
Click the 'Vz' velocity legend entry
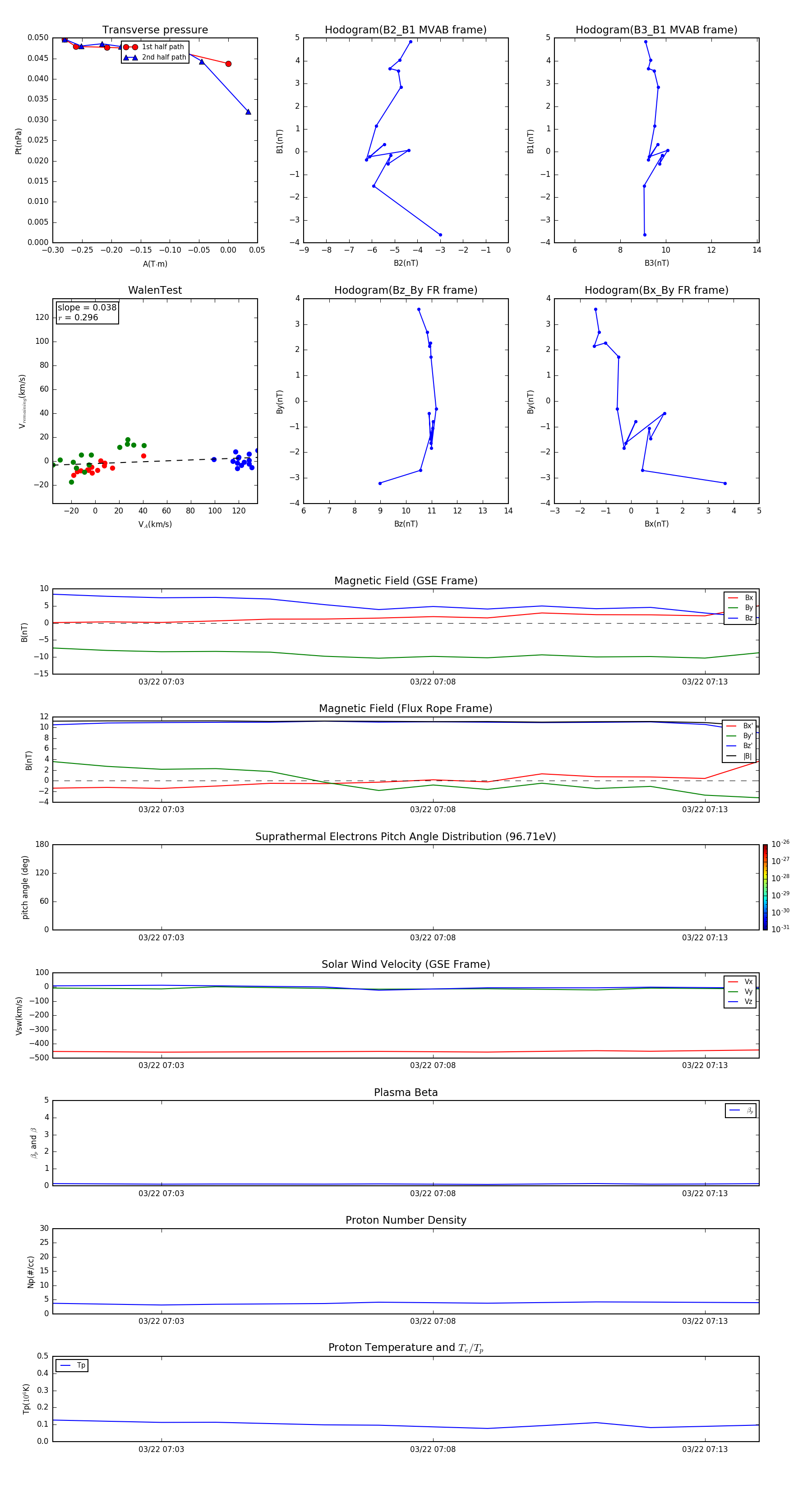(x=740, y=1002)
